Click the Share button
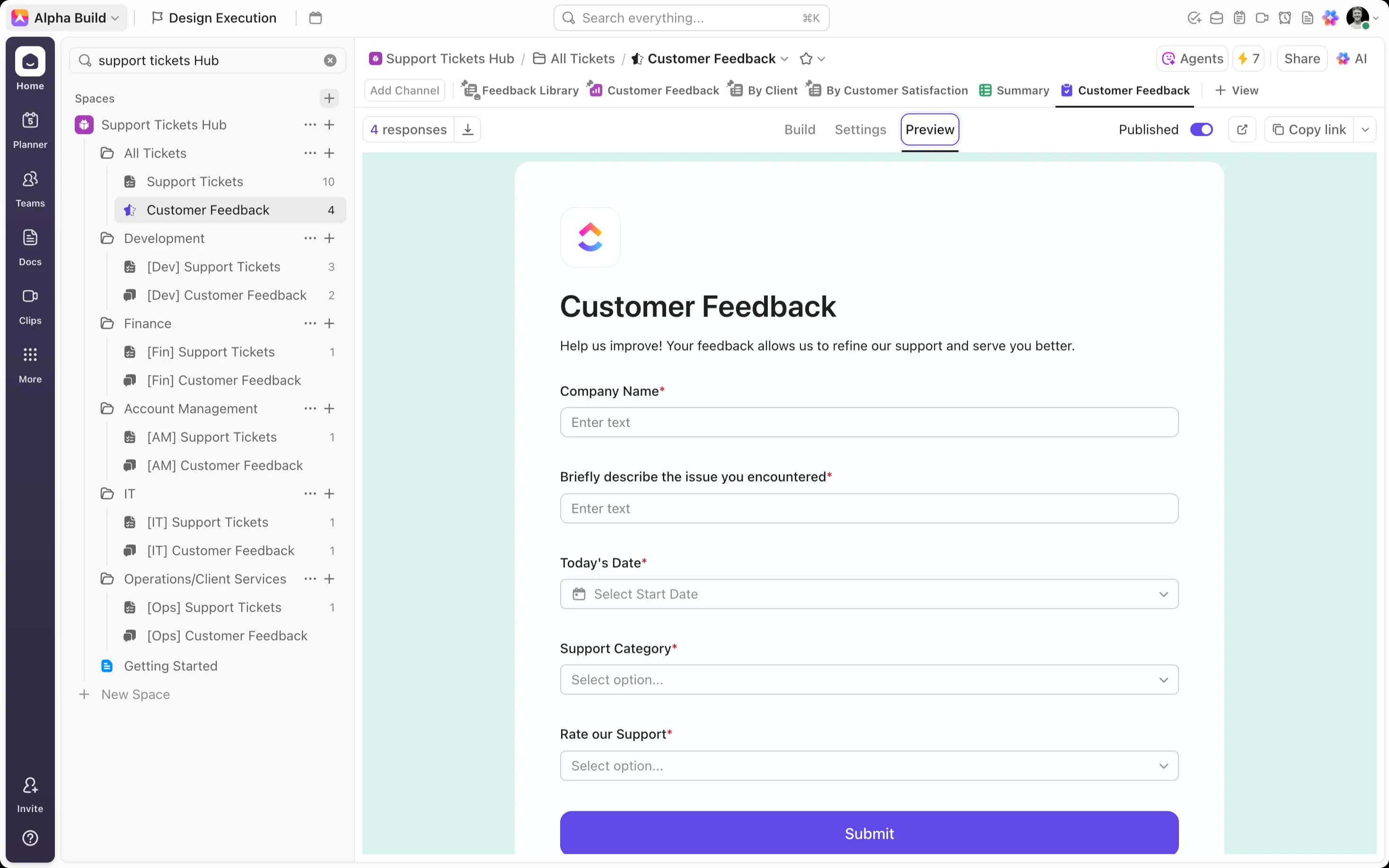Viewport: 1389px width, 868px height. click(1302, 58)
